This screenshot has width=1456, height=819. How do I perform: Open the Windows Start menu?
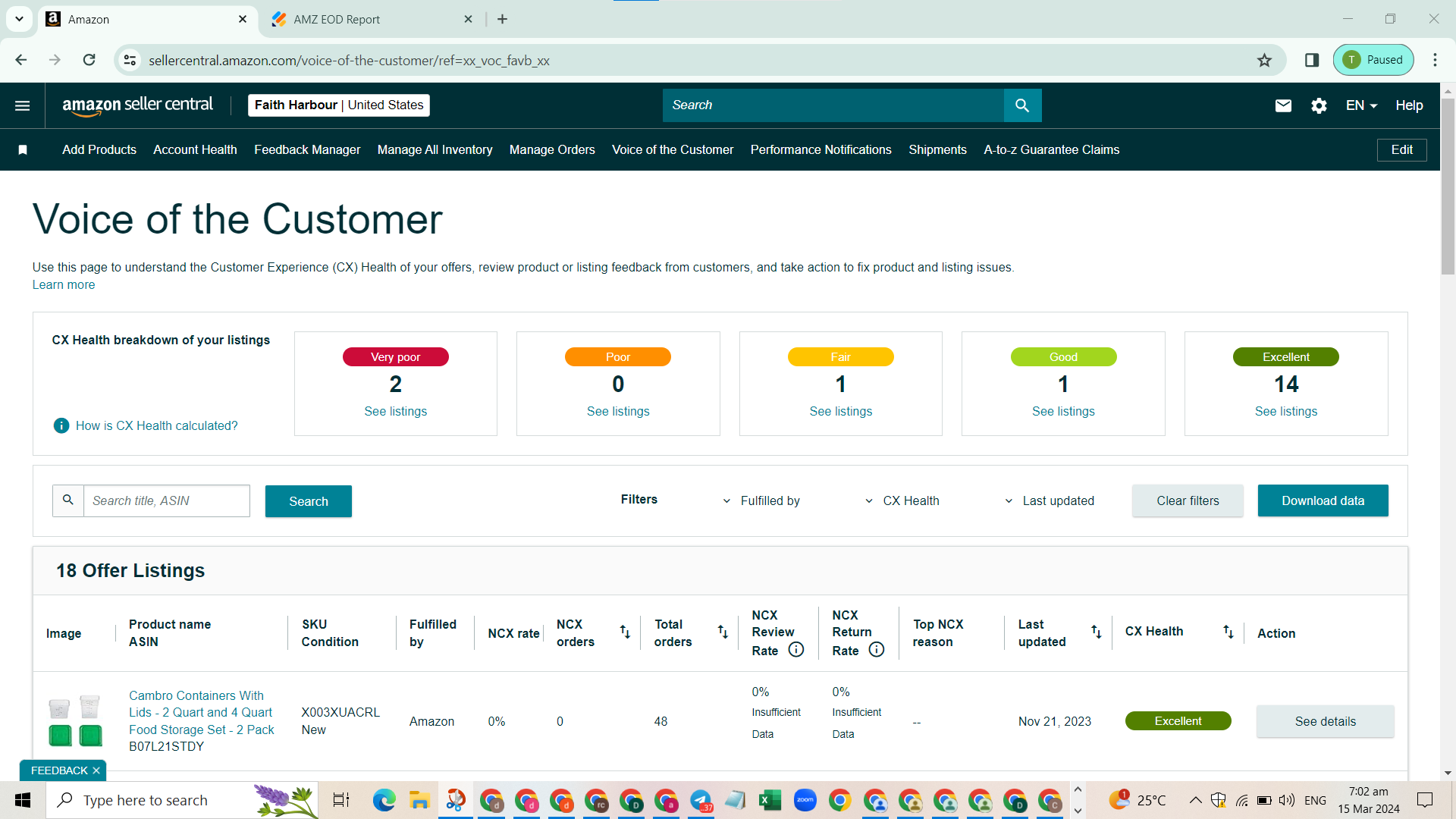click(23, 800)
